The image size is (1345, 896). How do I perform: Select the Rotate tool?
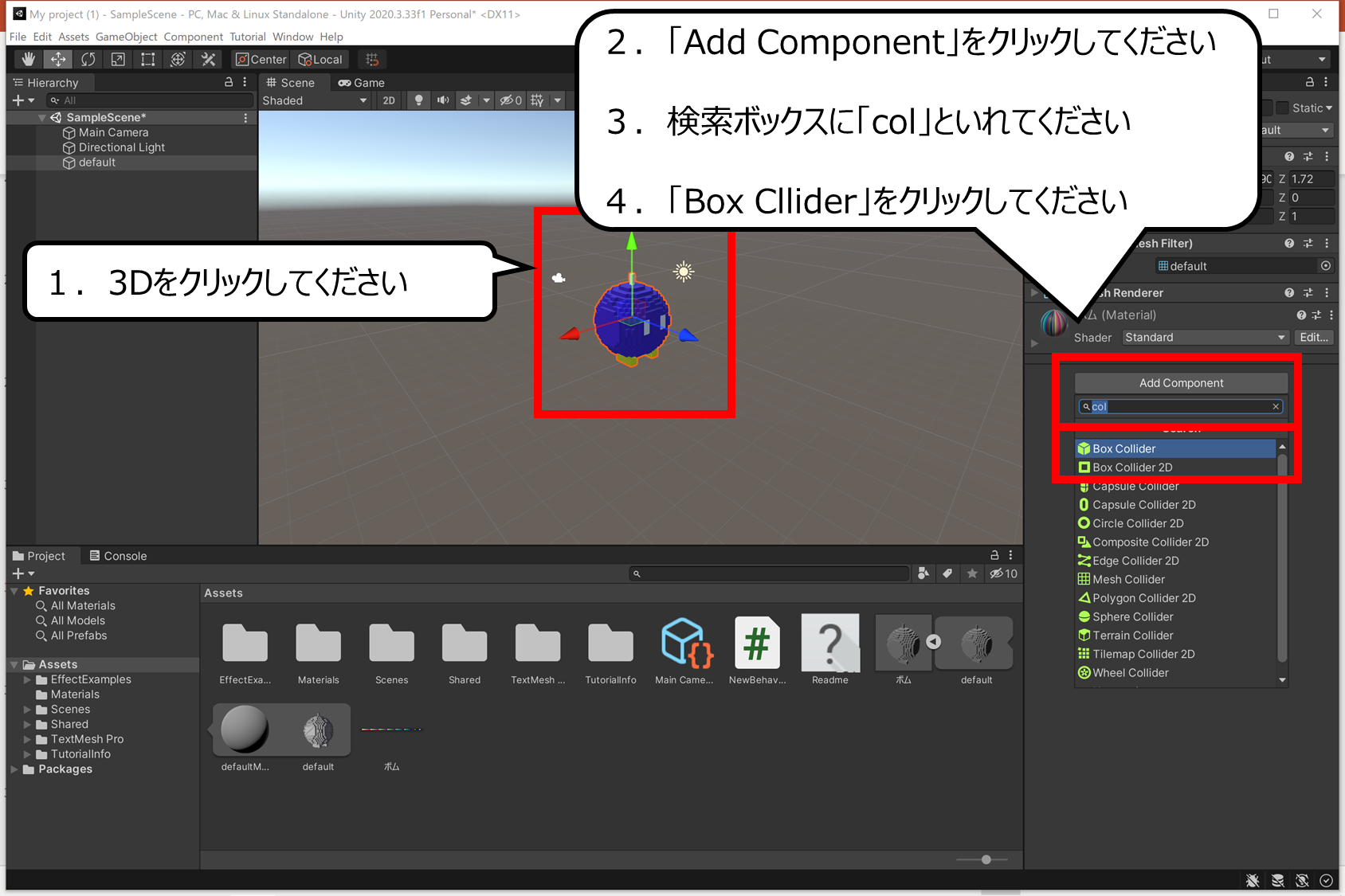click(88, 60)
